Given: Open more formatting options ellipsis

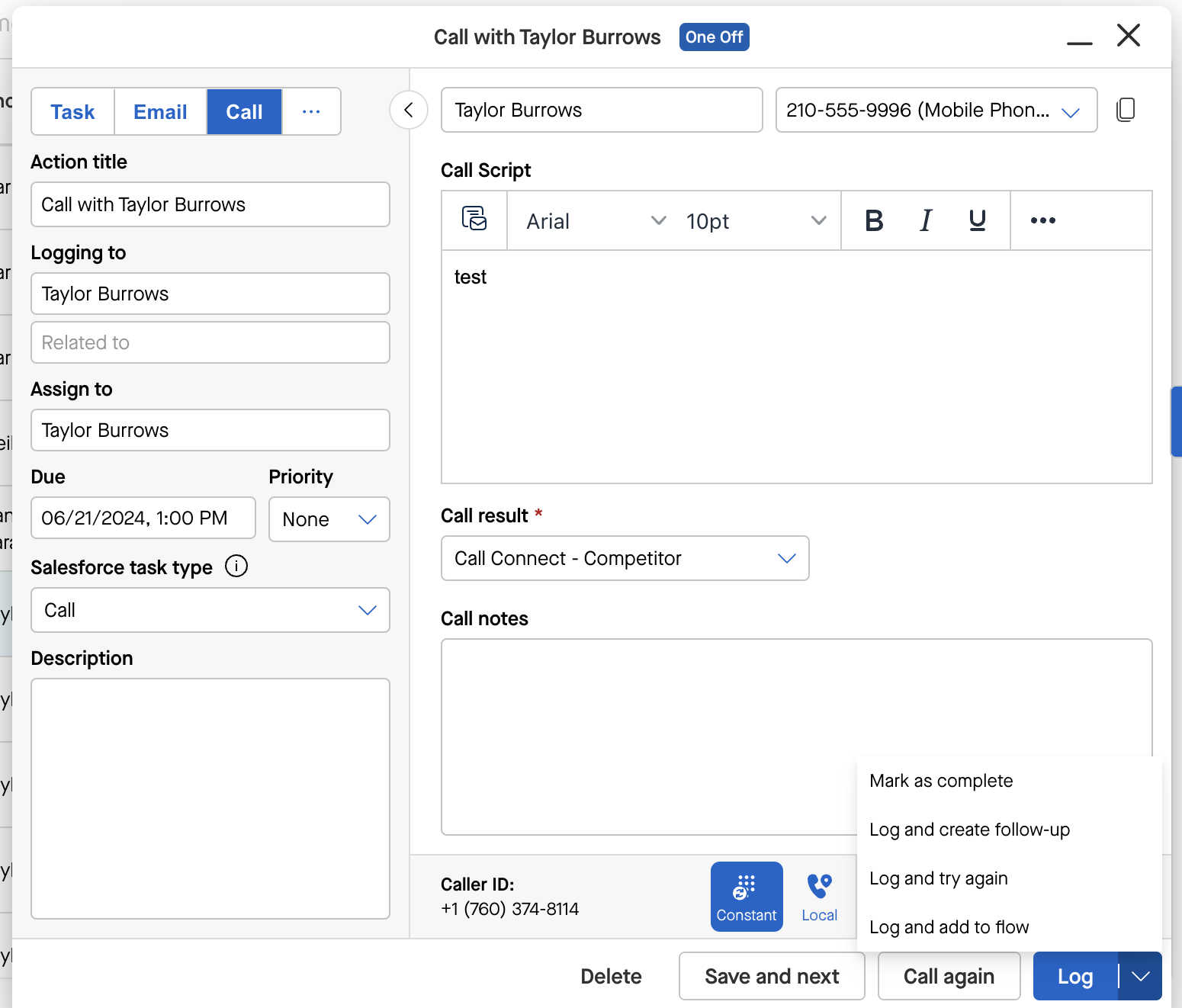Looking at the screenshot, I should [1042, 220].
